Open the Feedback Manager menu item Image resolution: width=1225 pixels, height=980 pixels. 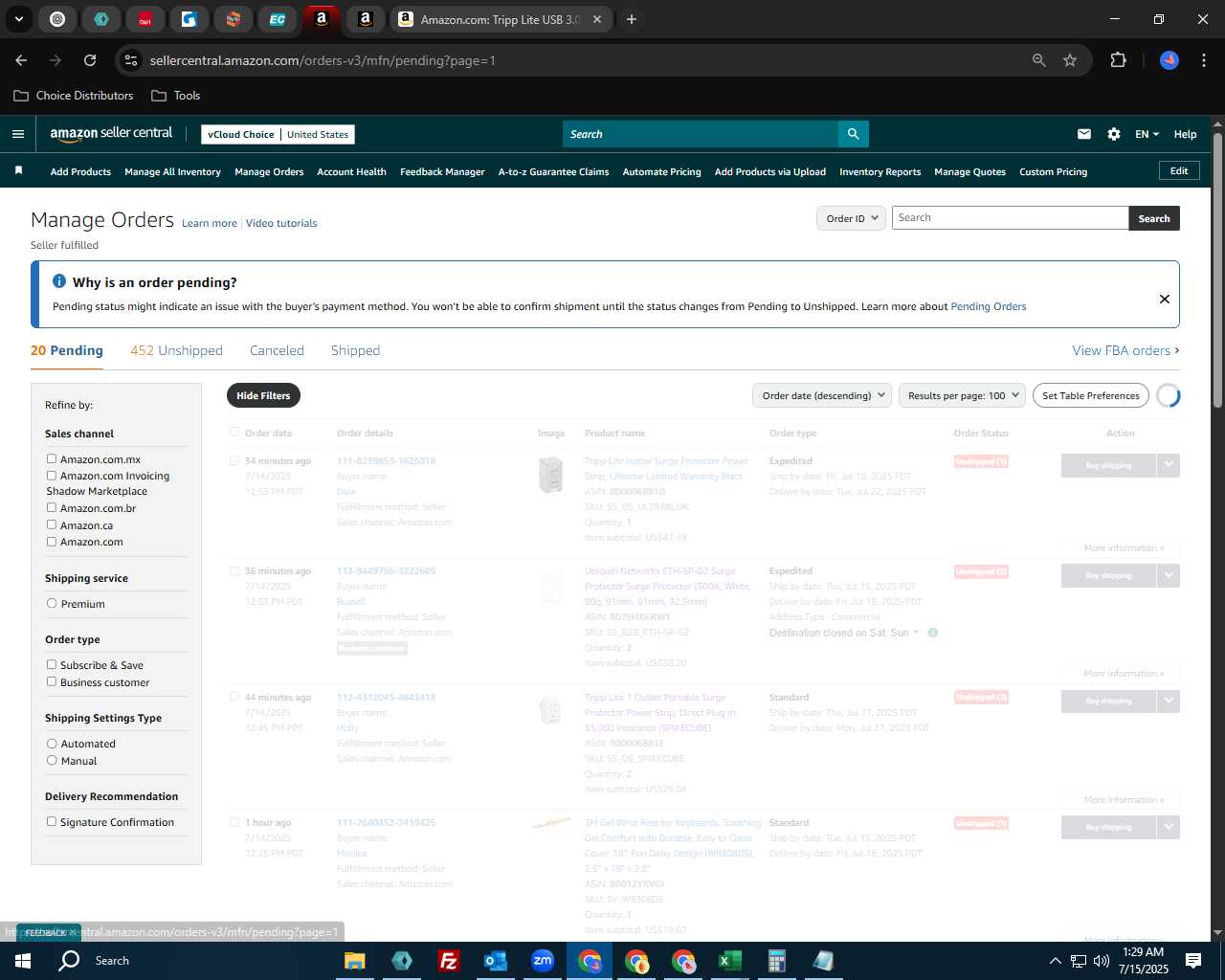442,172
